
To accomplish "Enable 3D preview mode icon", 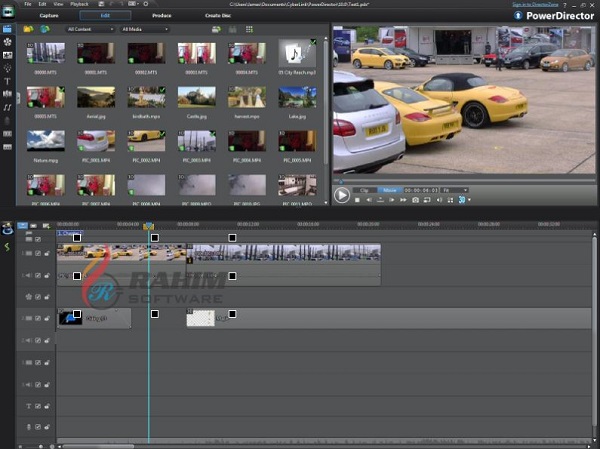I will click(459, 200).
